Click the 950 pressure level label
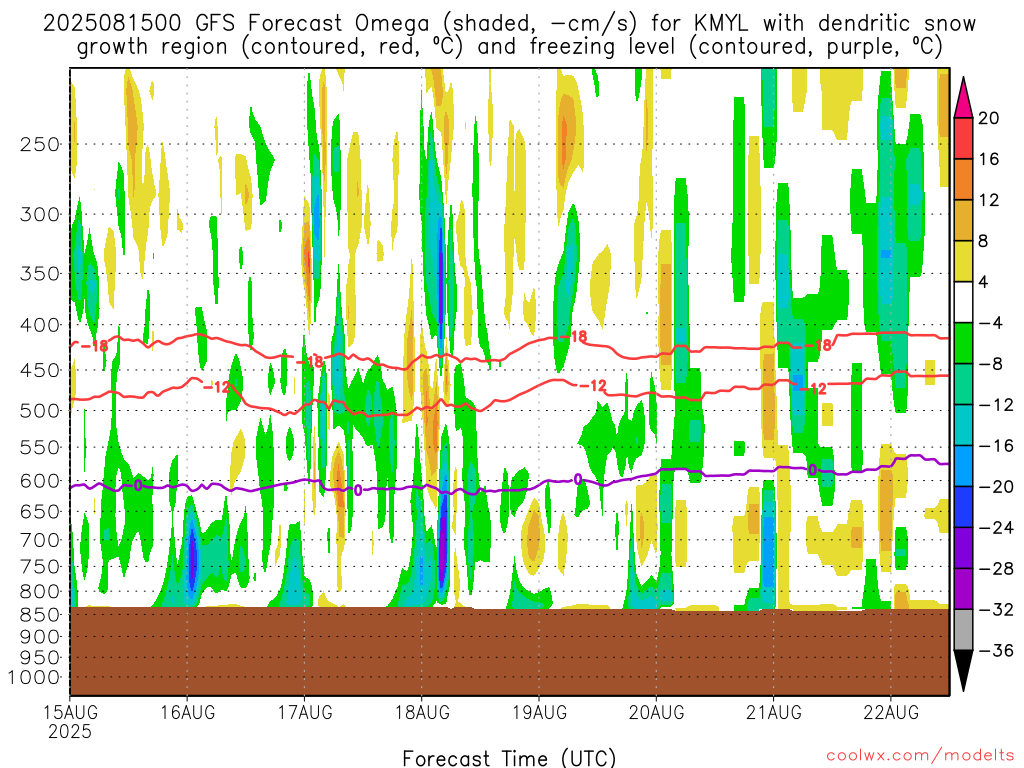 [x=40, y=658]
